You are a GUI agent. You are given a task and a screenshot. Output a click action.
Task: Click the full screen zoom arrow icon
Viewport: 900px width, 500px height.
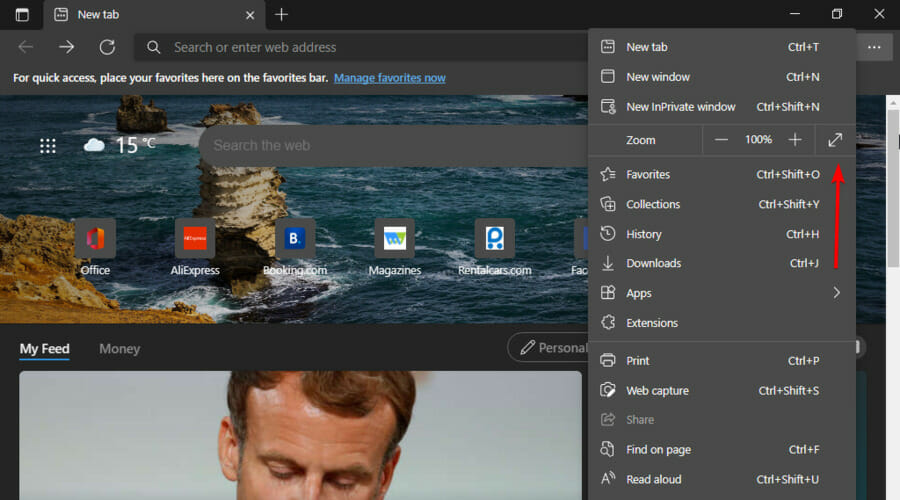click(x=835, y=140)
